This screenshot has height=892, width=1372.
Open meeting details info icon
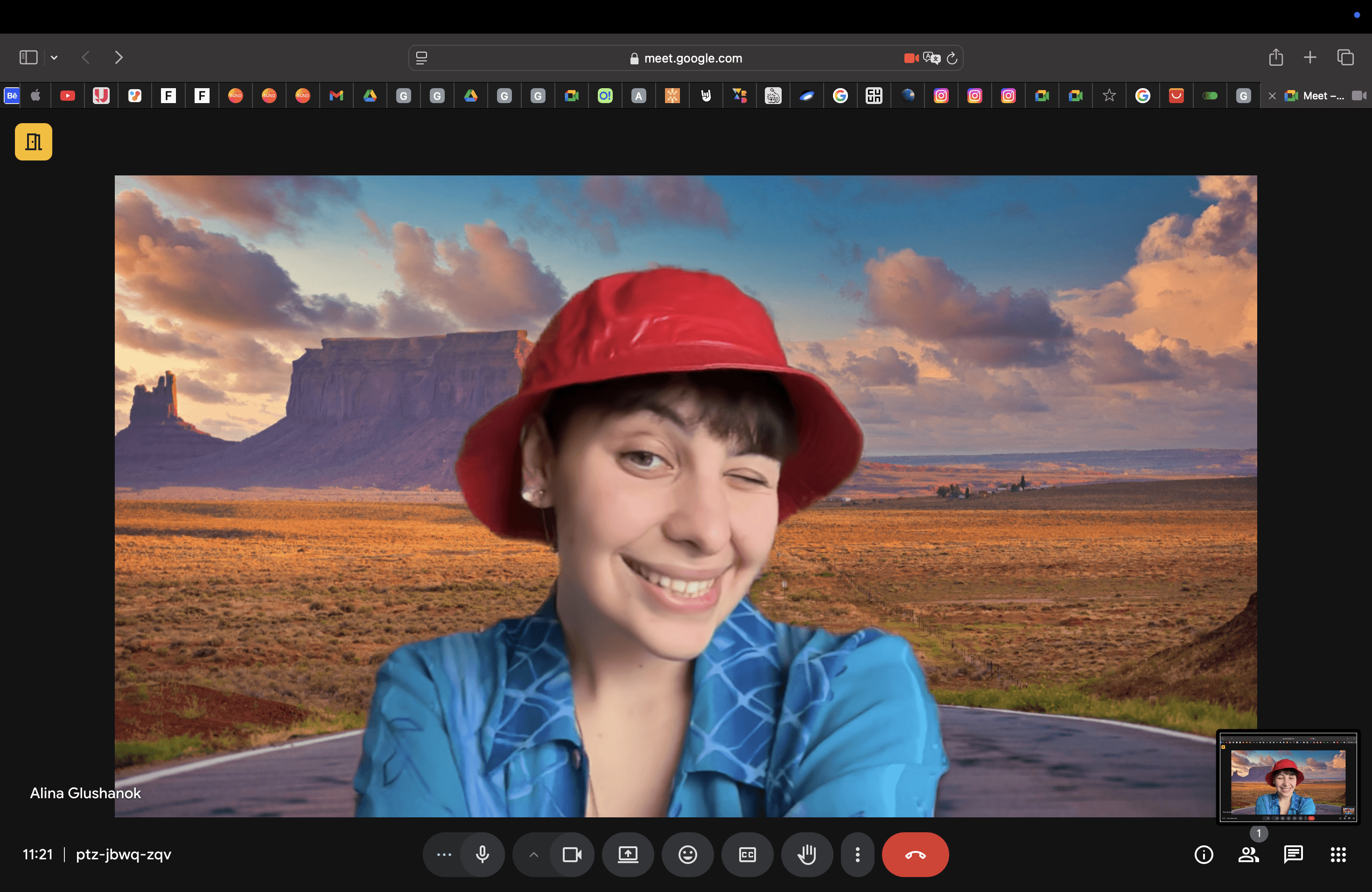pos(1203,854)
